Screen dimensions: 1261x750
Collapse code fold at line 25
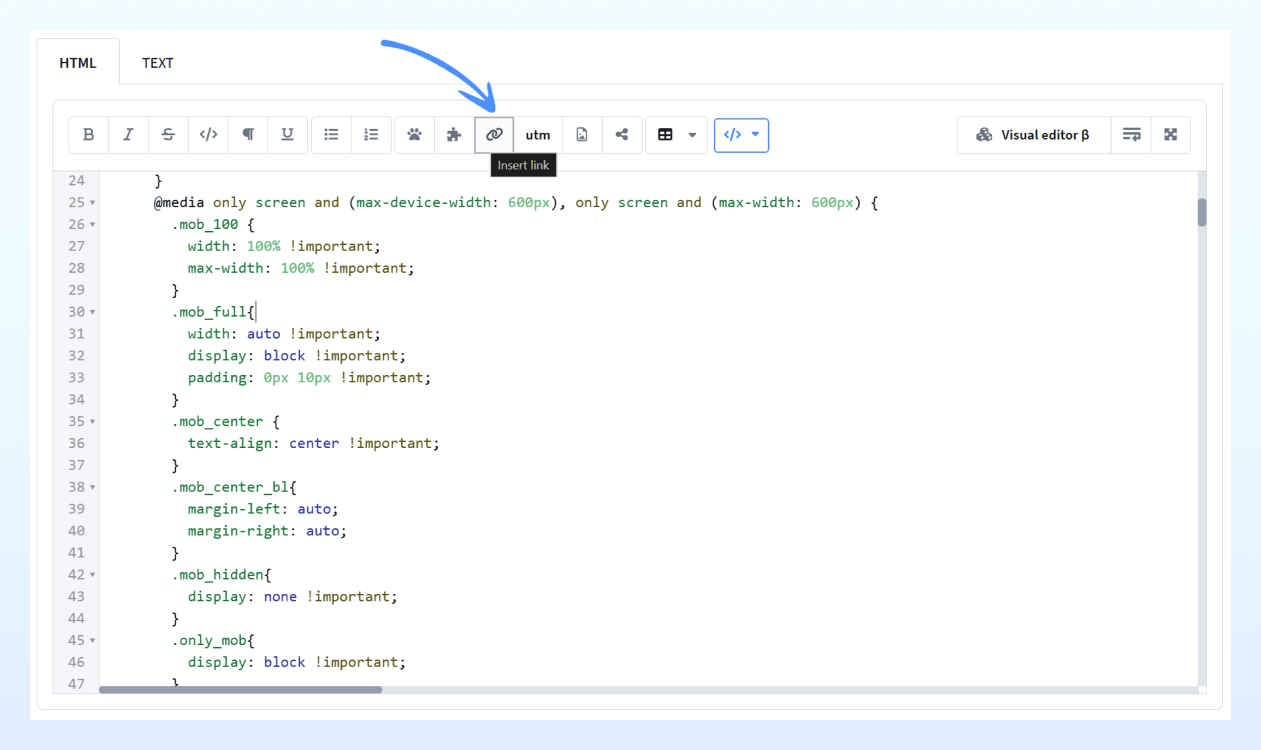click(x=93, y=203)
